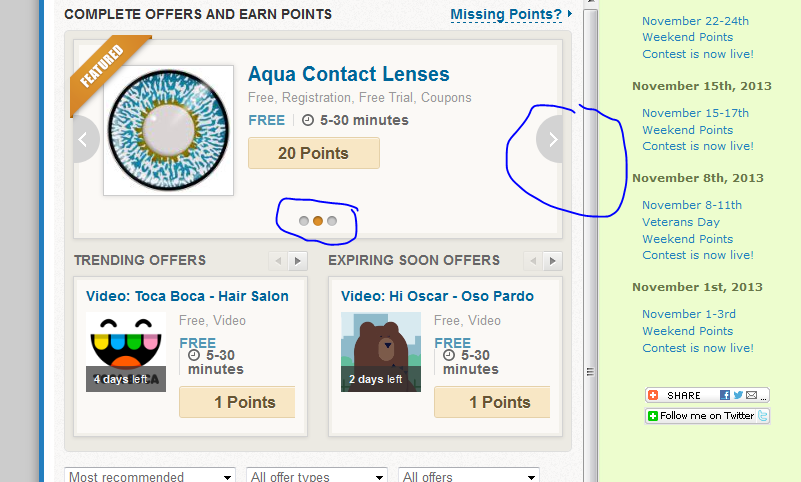
Task: Open the All offer types dropdown
Action: pos(318,476)
